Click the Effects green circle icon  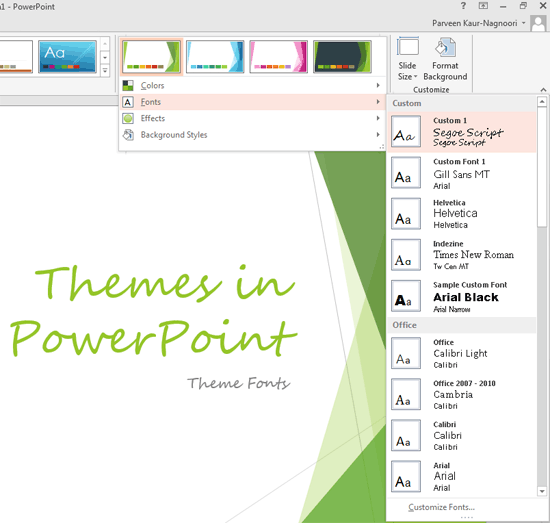(x=128, y=119)
